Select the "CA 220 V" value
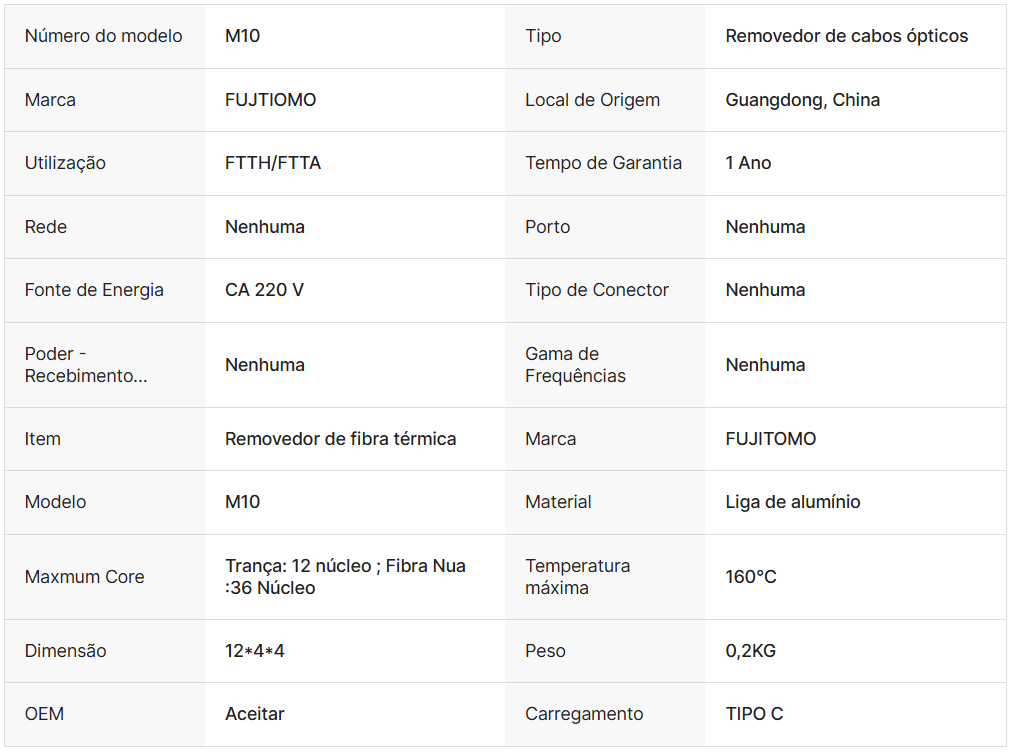Image resolution: width=1010 pixels, height=752 pixels. click(264, 290)
